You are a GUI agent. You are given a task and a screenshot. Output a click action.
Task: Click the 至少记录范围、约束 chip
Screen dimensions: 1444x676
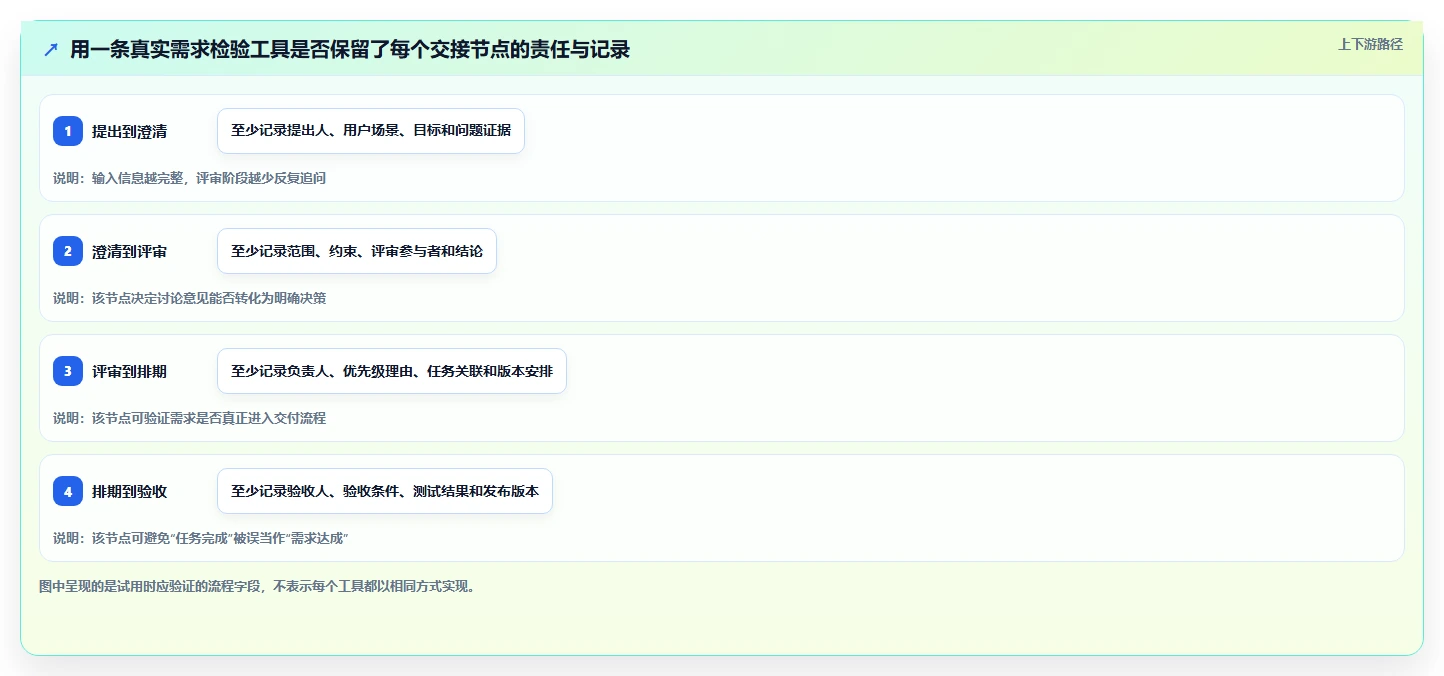pyautogui.click(x=357, y=251)
